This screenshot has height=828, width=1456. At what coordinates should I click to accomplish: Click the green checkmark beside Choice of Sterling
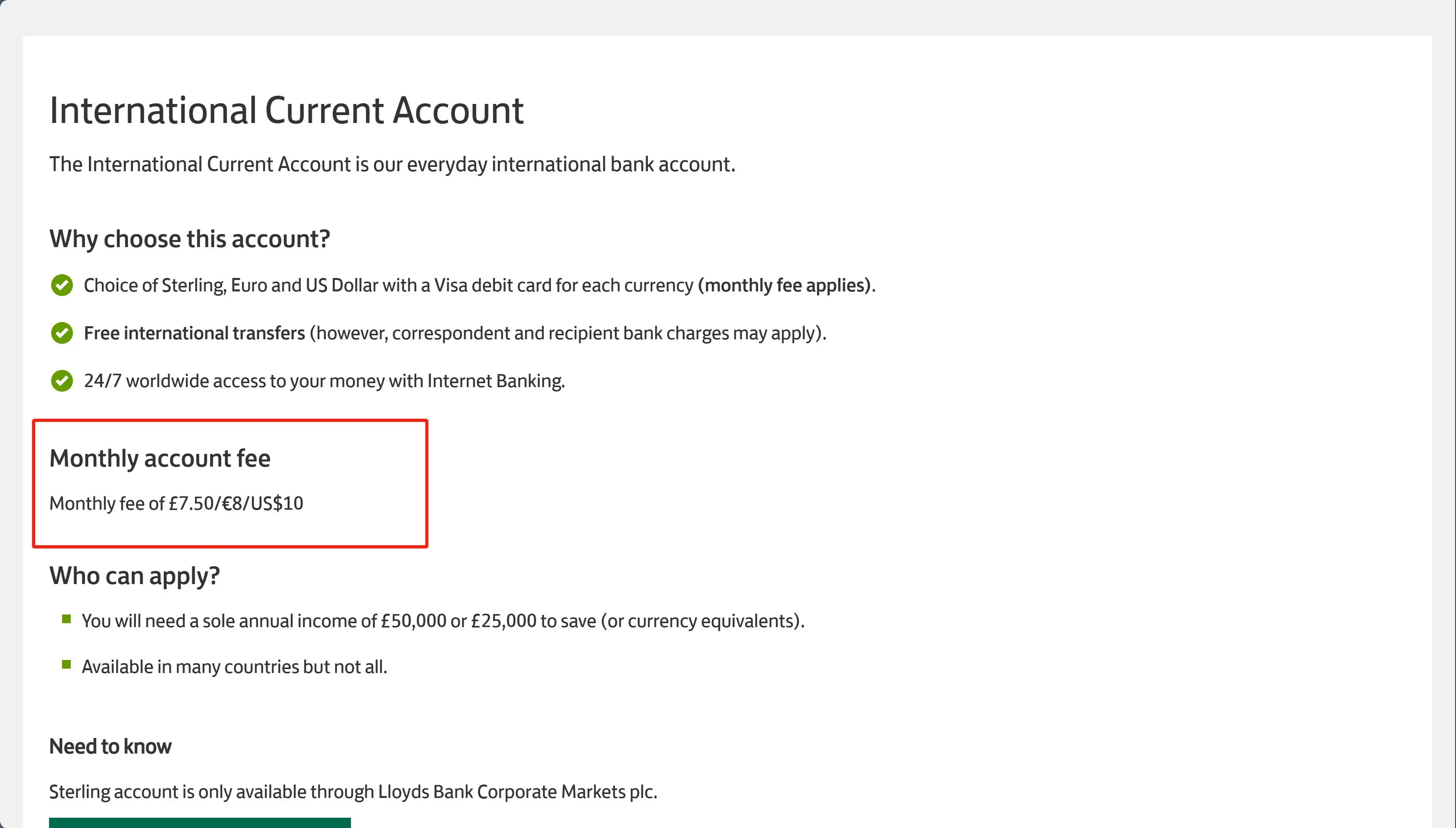coord(62,285)
